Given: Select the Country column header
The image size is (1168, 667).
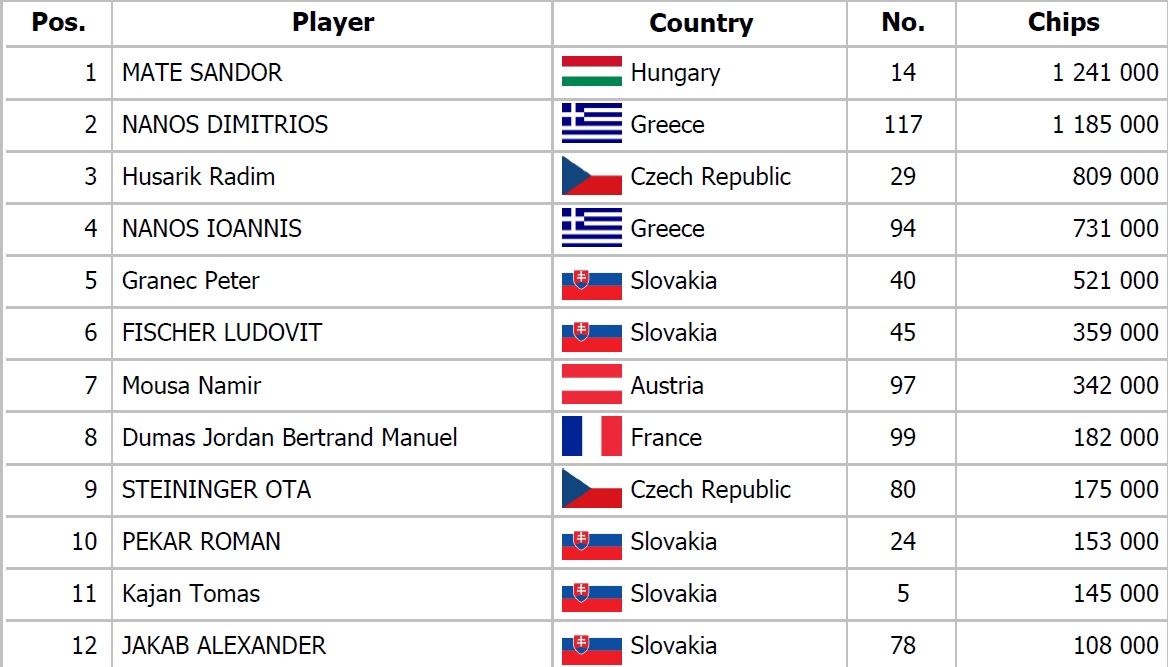Looking at the screenshot, I should click(x=701, y=23).
